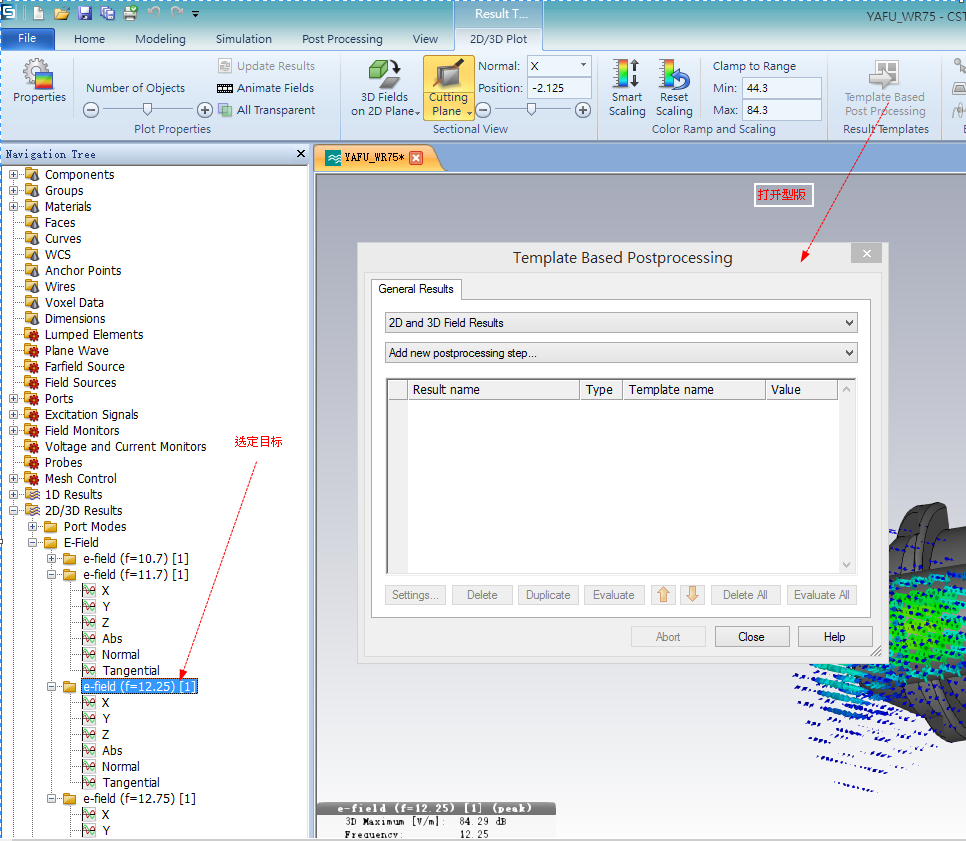Decrease Number of Objects with minus icon

pyautogui.click(x=91, y=110)
